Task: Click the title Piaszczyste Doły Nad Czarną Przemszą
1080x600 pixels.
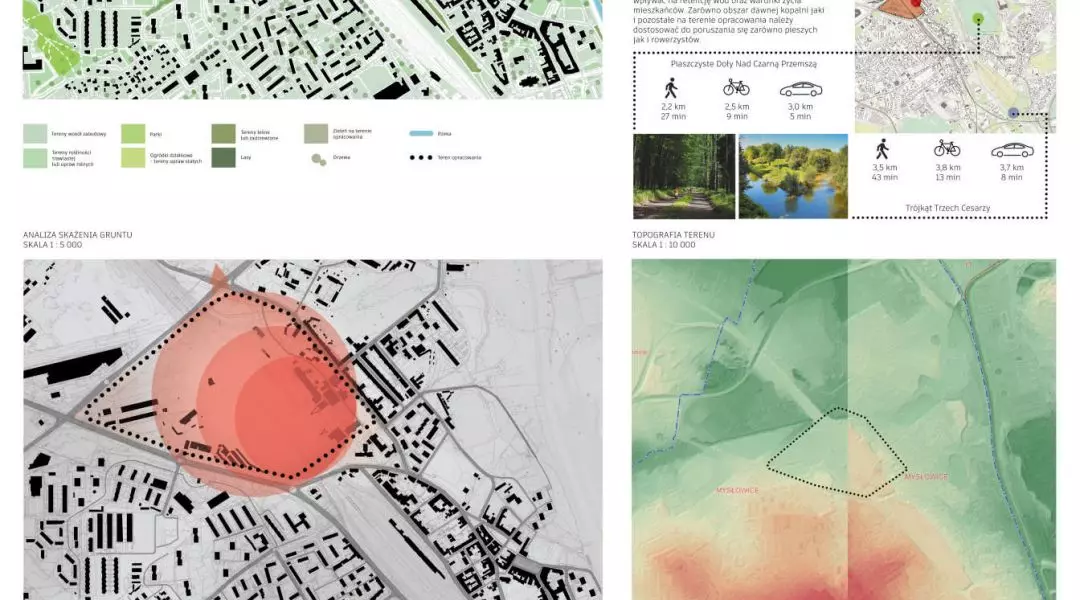Action: pos(744,64)
